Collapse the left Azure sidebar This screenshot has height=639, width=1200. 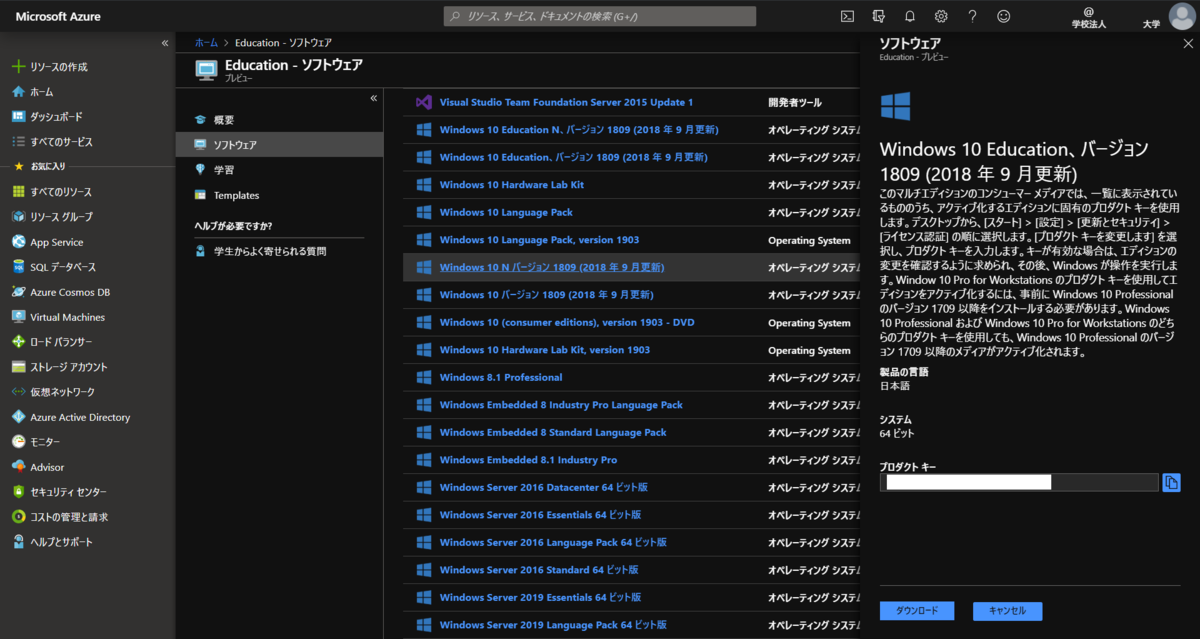coord(165,43)
